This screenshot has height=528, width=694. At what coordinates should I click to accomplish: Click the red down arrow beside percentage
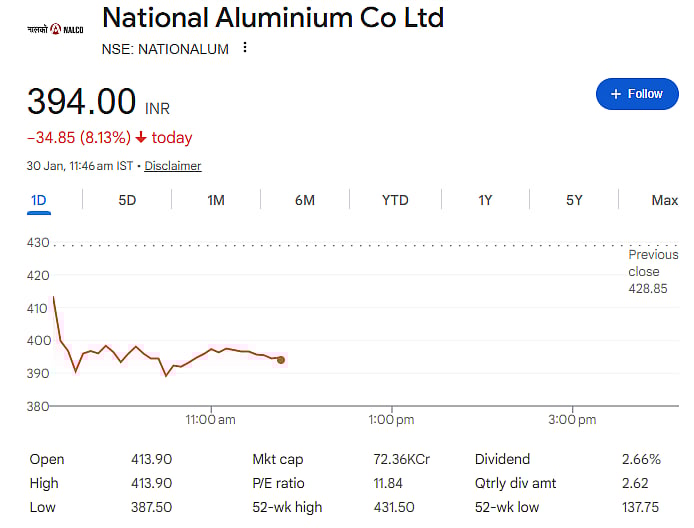point(141,138)
